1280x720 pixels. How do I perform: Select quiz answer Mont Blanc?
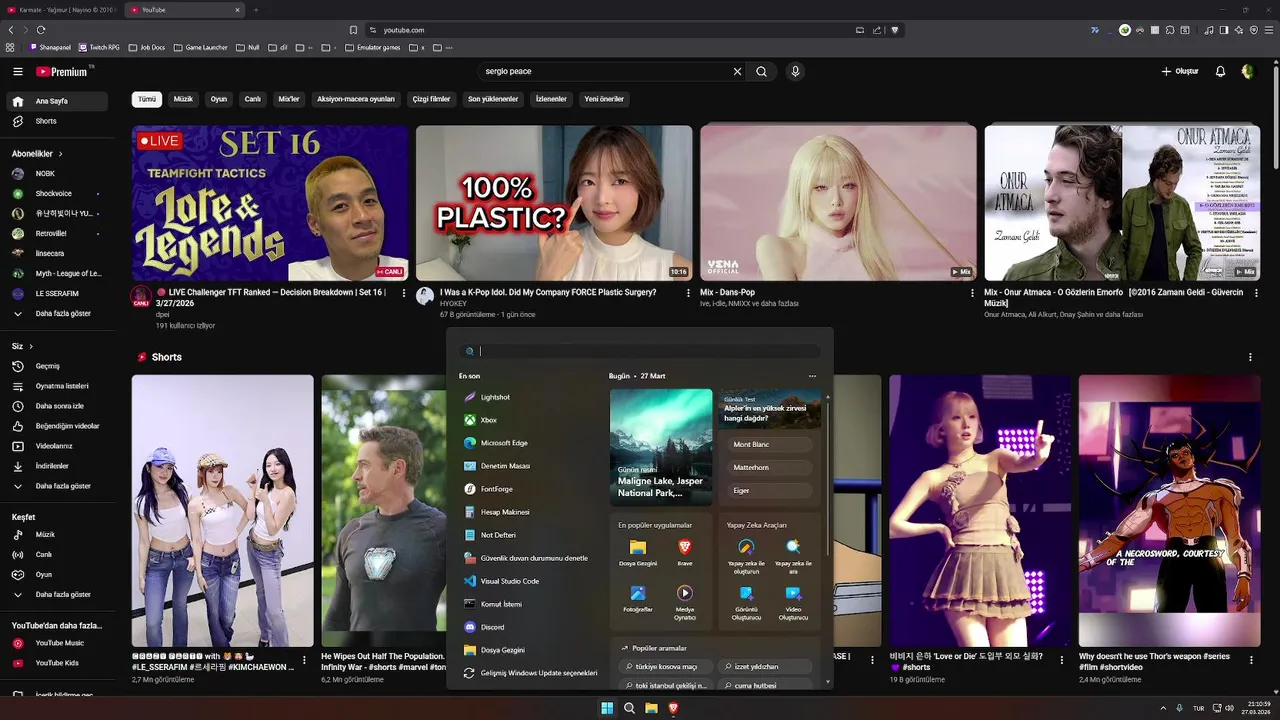pyautogui.click(x=770, y=444)
